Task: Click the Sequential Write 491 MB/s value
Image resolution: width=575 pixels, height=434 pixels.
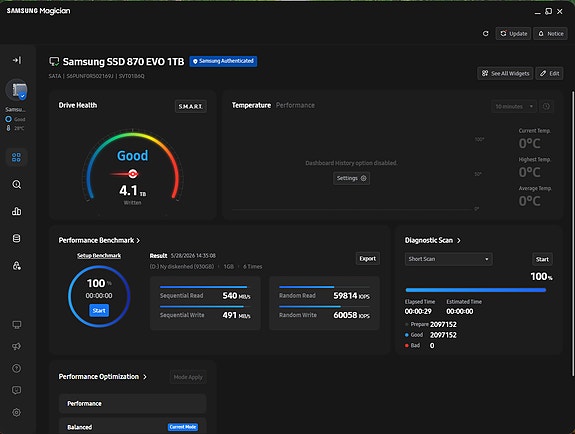Action: point(237,315)
